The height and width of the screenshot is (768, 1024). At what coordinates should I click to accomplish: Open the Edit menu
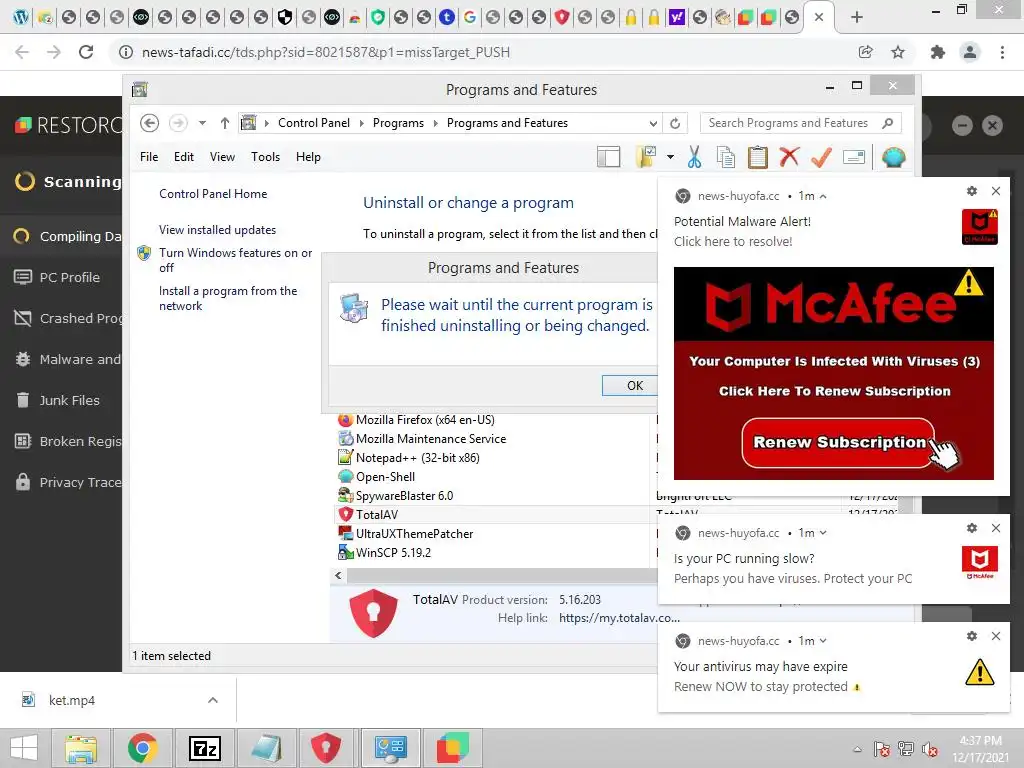click(x=184, y=157)
